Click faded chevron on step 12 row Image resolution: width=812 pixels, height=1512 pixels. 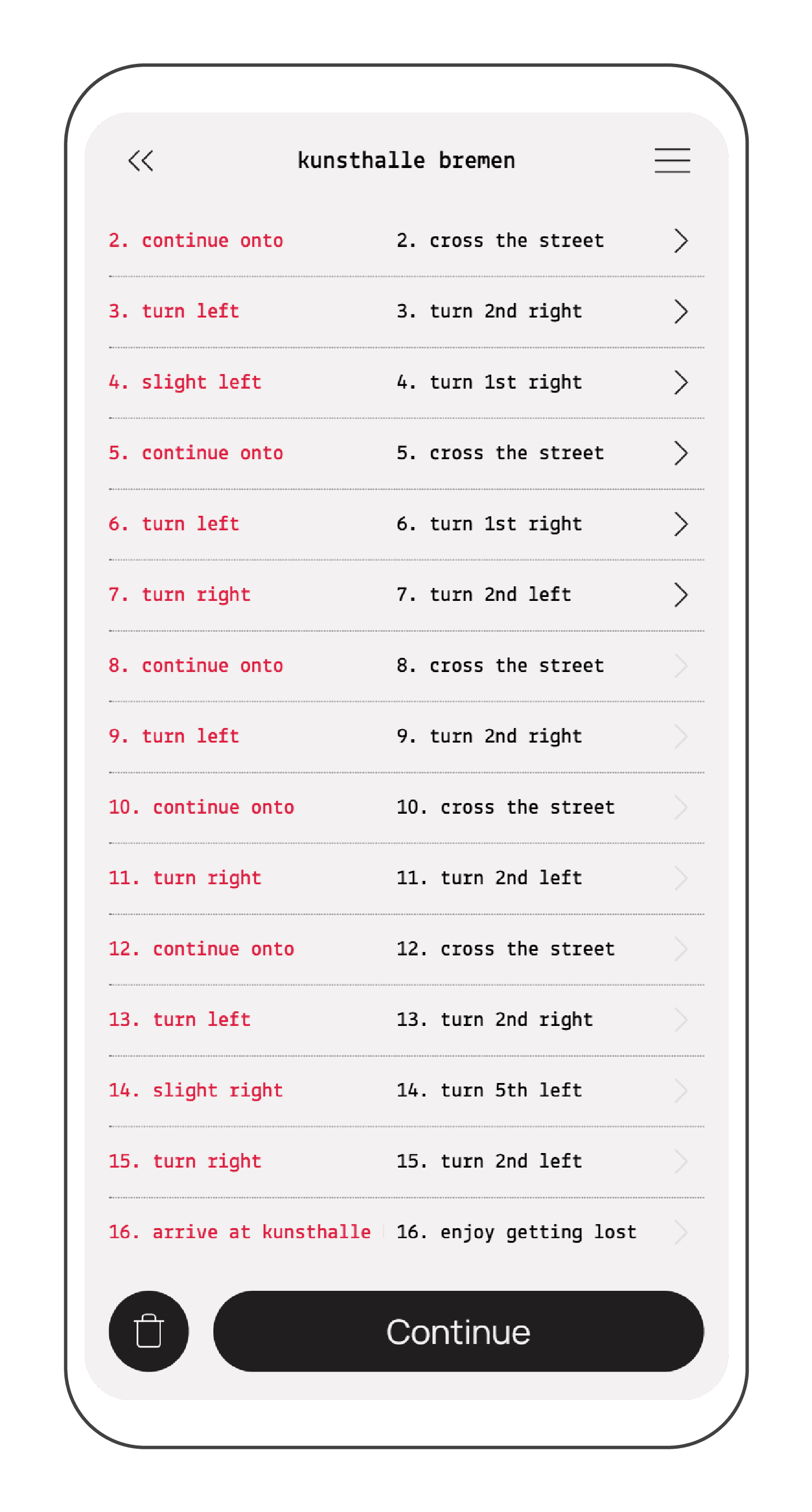(x=680, y=949)
